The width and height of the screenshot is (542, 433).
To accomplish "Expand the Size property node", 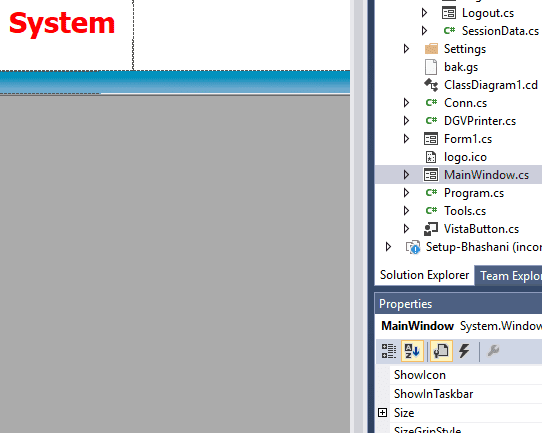I will [x=383, y=413].
